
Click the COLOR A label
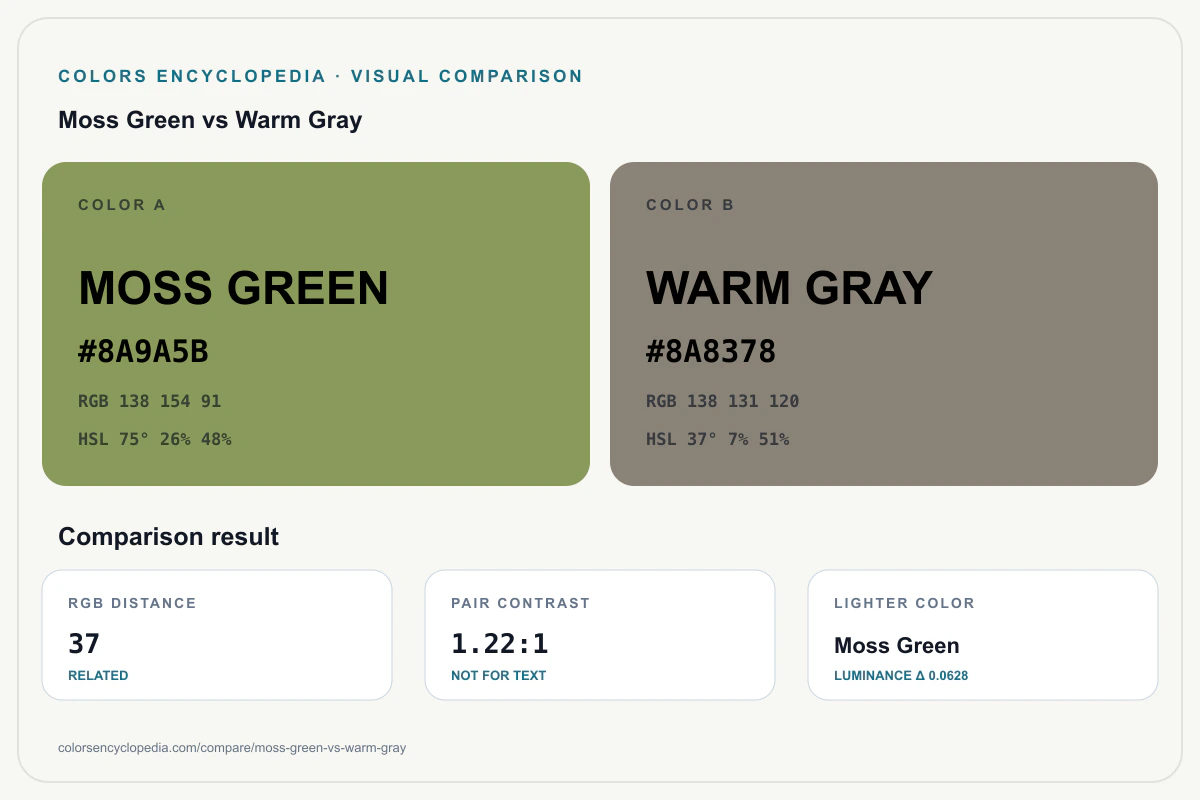[122, 205]
